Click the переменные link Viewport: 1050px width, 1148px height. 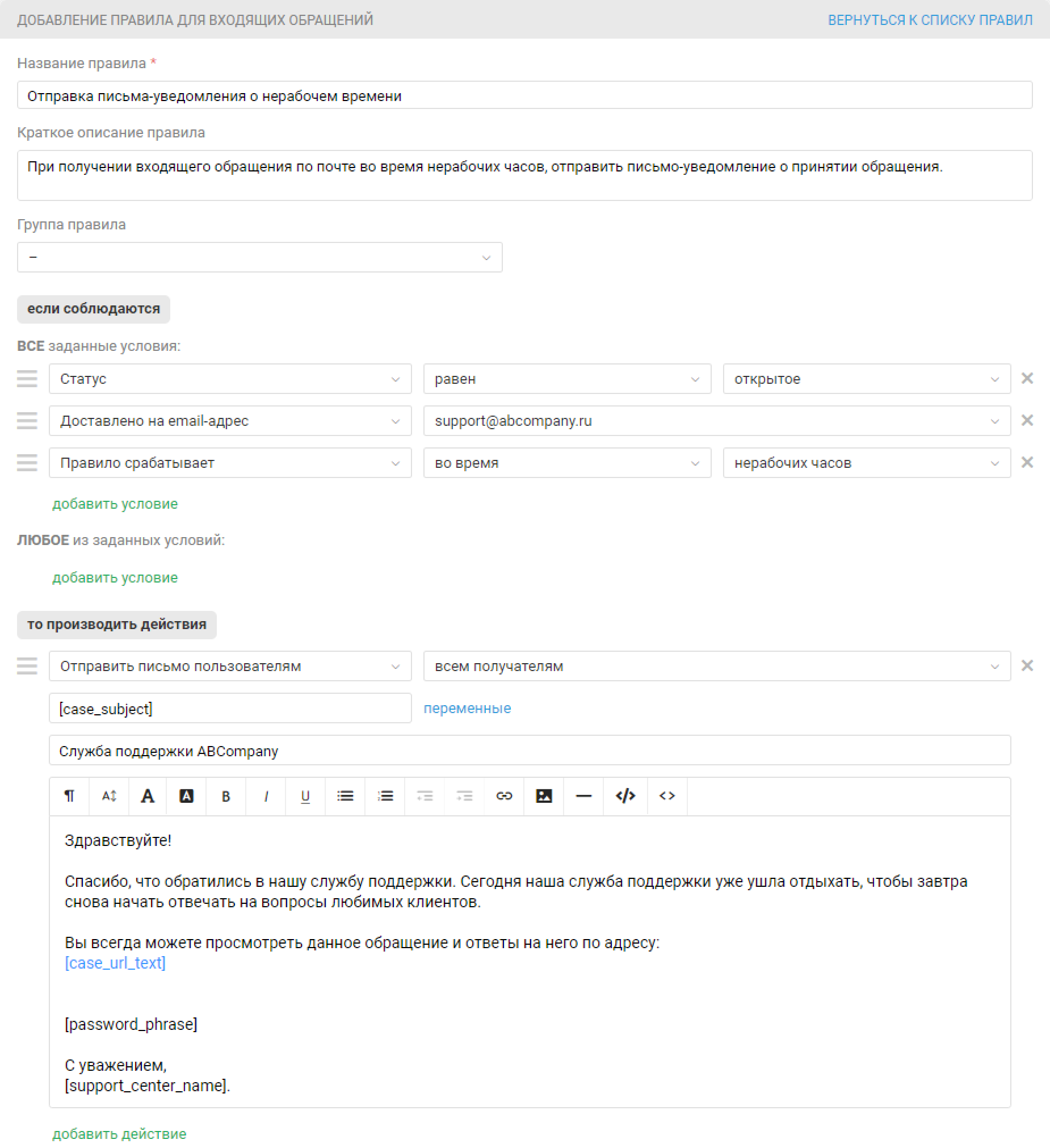tap(467, 709)
